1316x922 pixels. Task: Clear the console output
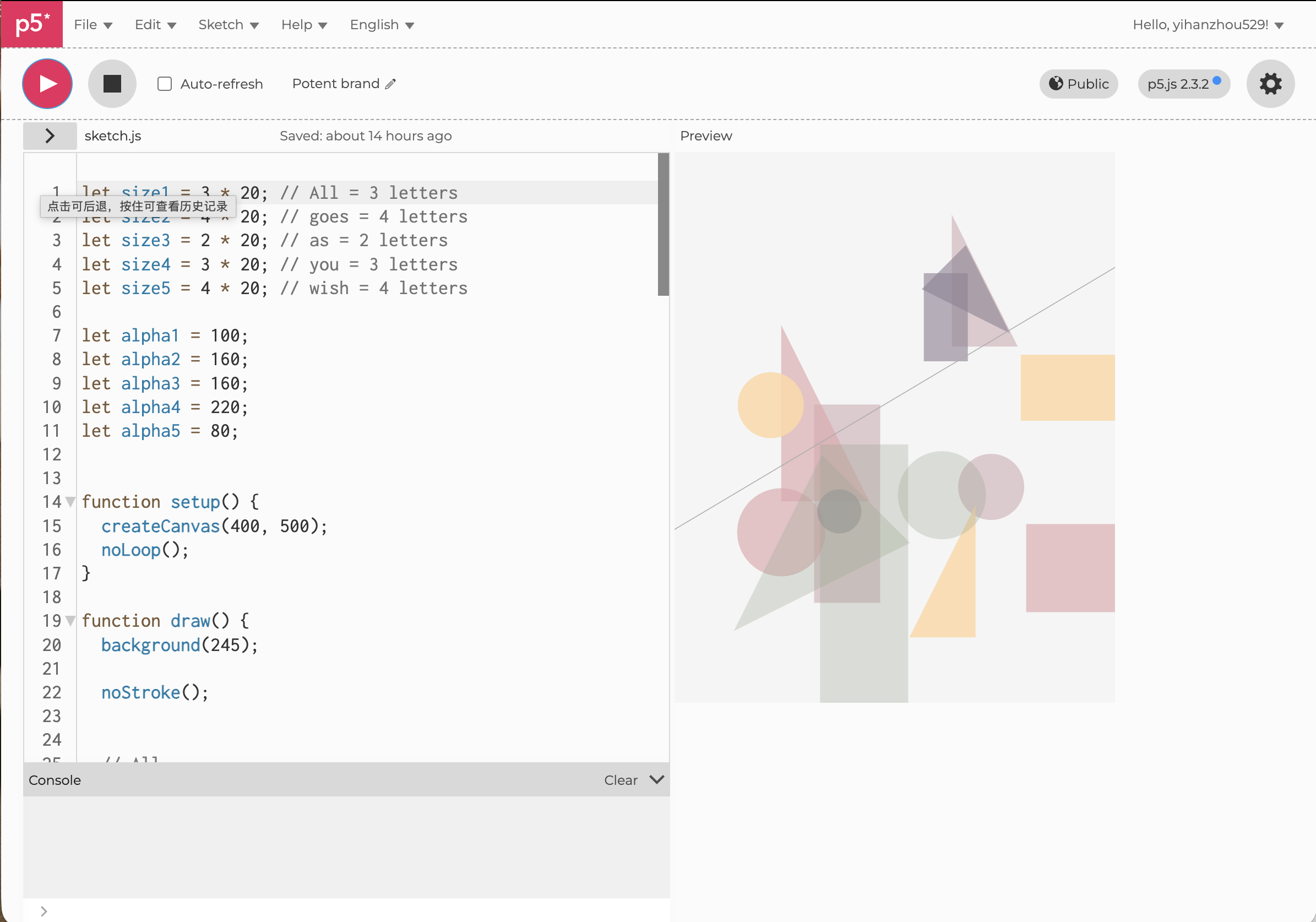click(621, 780)
